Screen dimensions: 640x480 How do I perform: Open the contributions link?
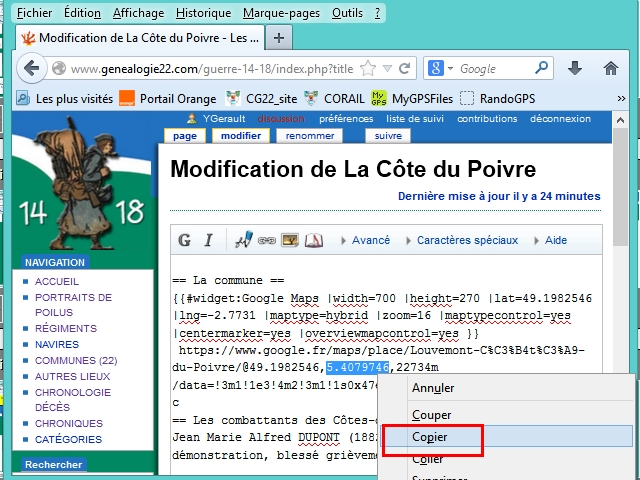click(487, 119)
